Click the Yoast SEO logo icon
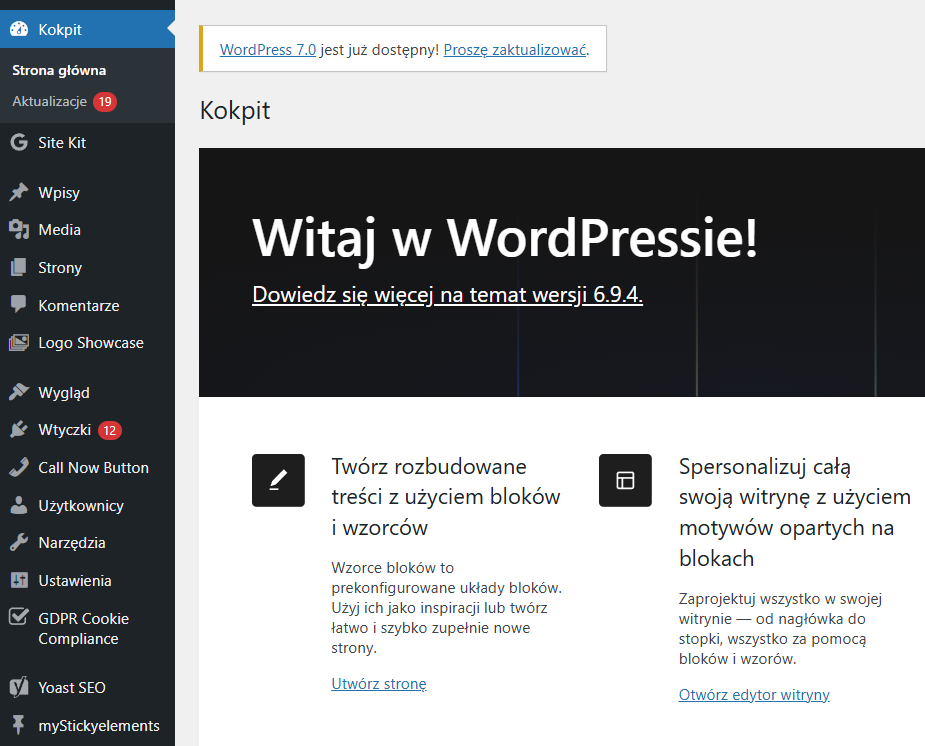925x746 pixels. (x=19, y=687)
